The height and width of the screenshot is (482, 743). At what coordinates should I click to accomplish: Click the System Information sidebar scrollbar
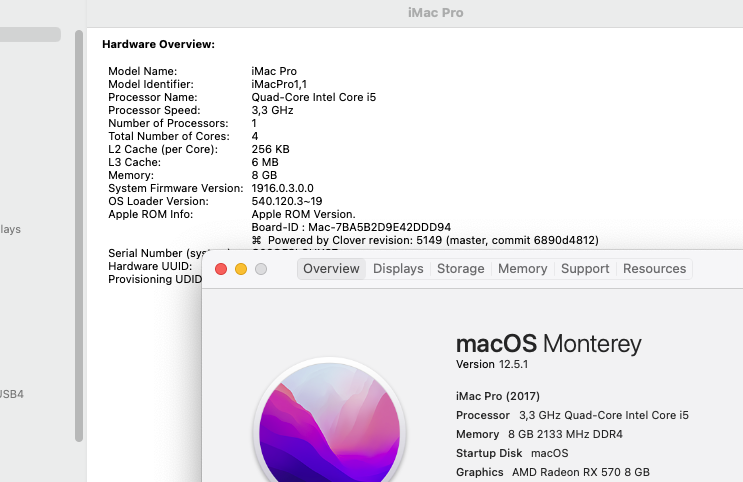pyautogui.click(x=79, y=236)
